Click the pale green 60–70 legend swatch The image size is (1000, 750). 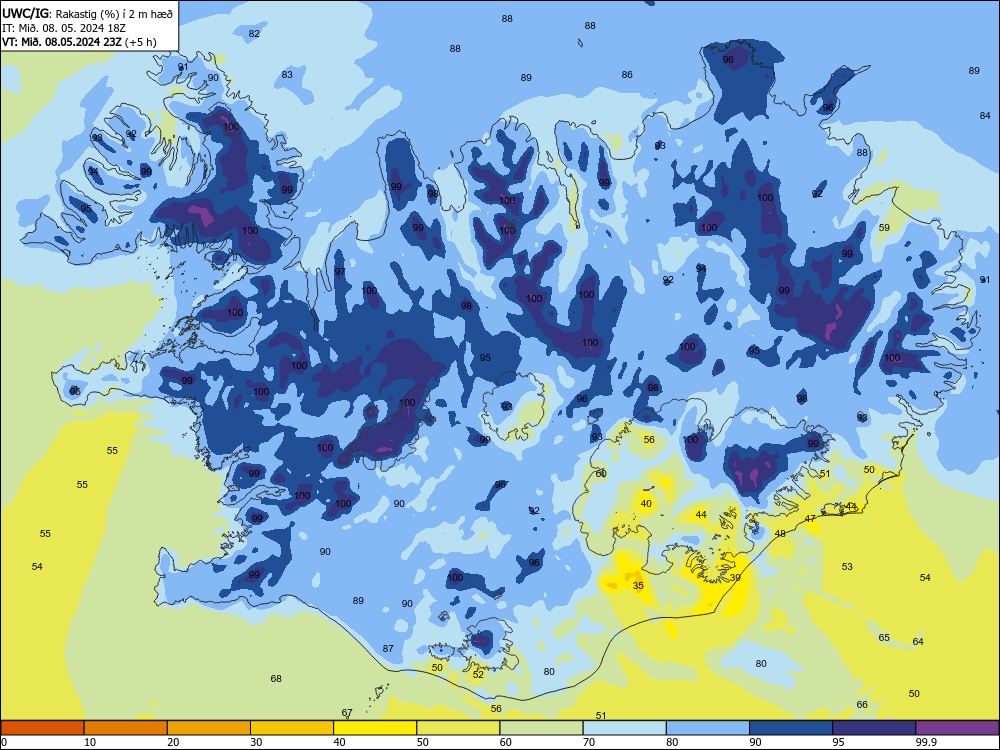click(541, 728)
